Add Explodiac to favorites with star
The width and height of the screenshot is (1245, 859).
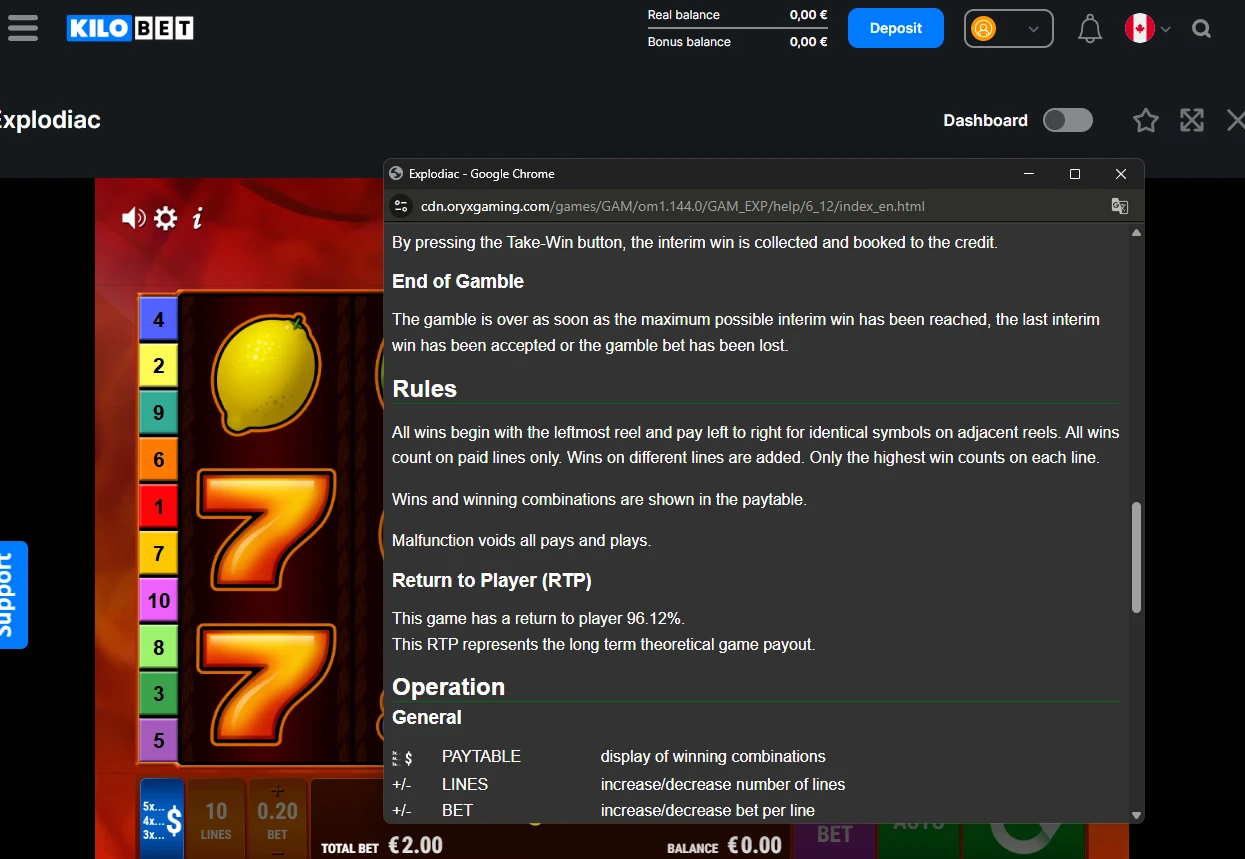1146,121
